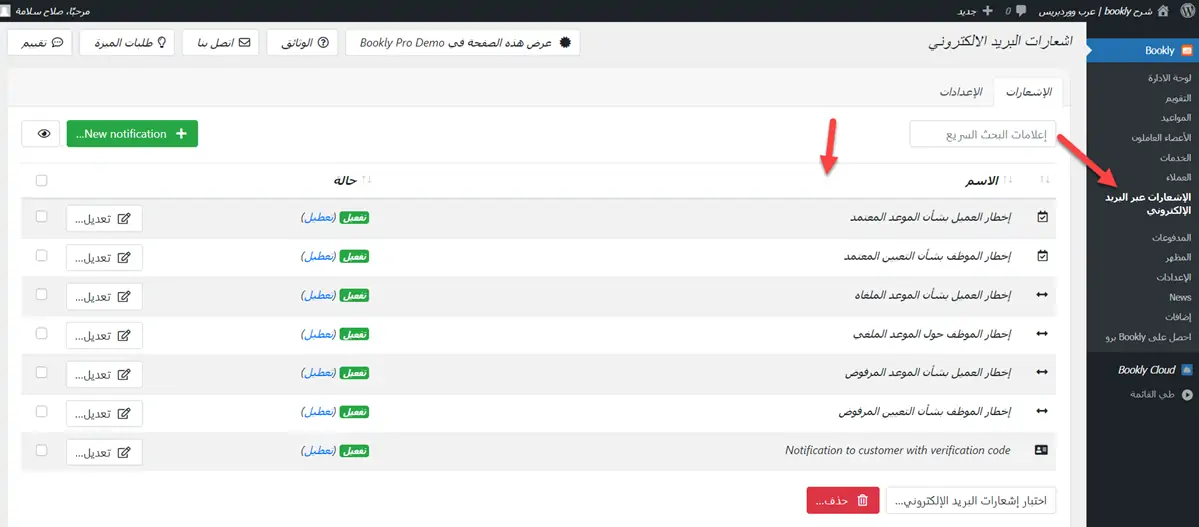Screen dimensions: 1199x527
Task: Edit إخطار العميل بشأن الموعد المرفوض
Action: tap(104, 374)
